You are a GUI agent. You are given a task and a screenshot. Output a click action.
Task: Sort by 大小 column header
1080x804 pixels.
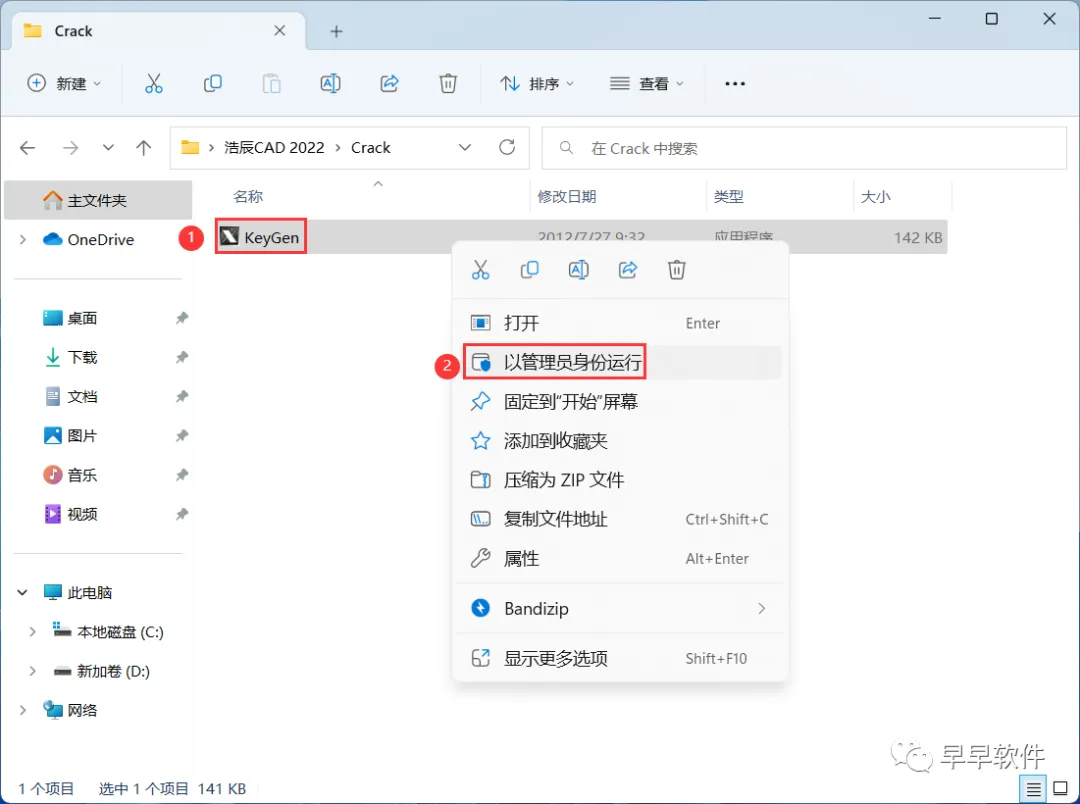point(875,197)
